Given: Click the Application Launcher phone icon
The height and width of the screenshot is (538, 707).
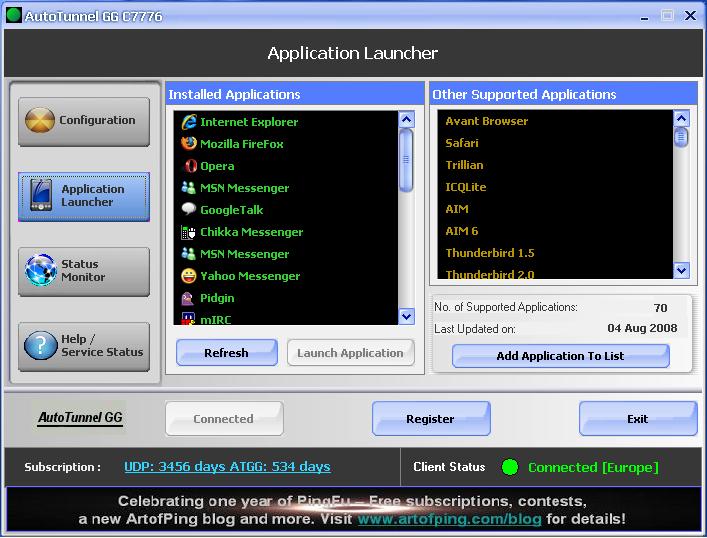Looking at the screenshot, I should coord(41,195).
